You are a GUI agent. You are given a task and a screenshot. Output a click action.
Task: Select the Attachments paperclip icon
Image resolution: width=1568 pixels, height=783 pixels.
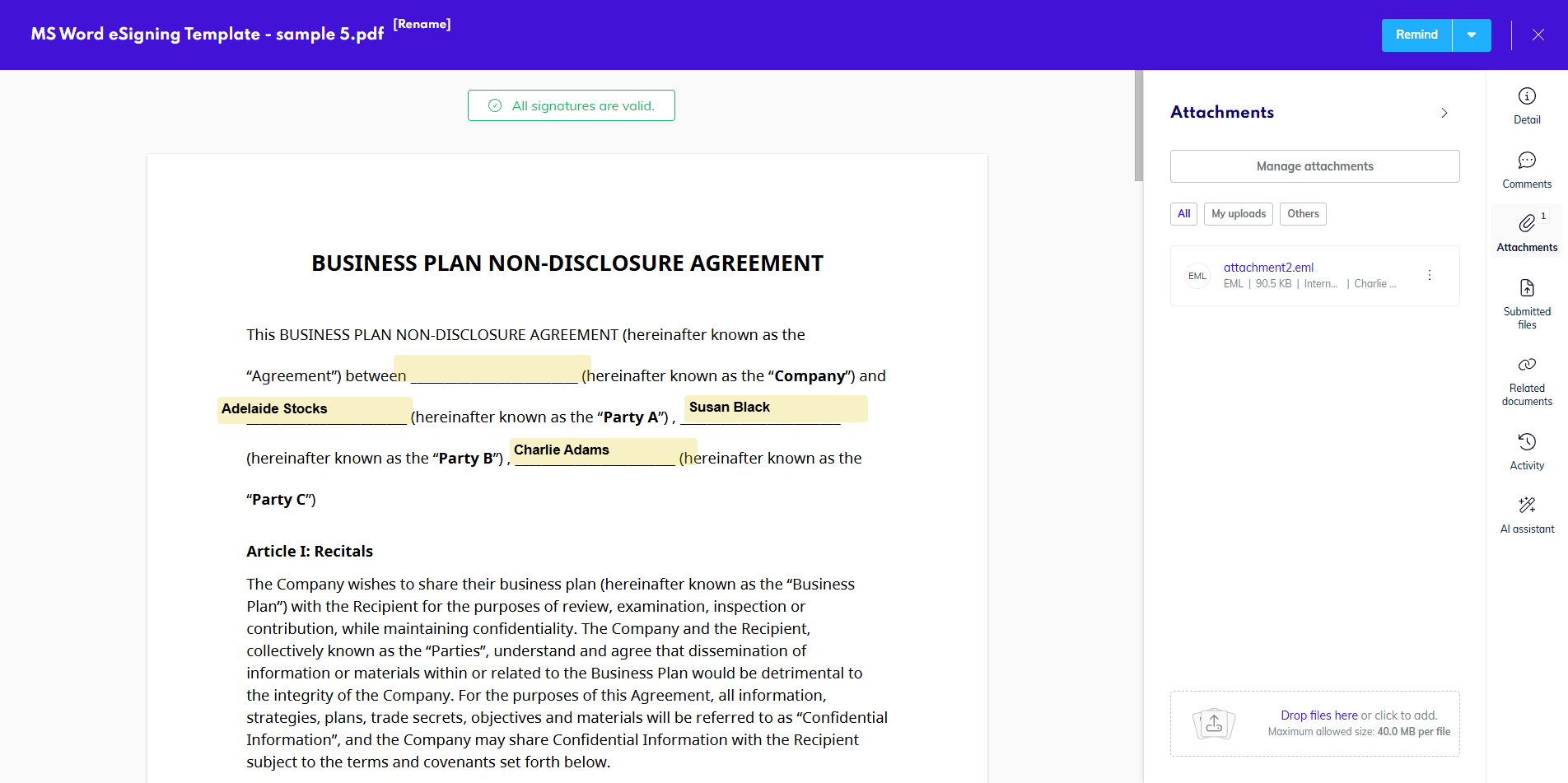pos(1526,223)
